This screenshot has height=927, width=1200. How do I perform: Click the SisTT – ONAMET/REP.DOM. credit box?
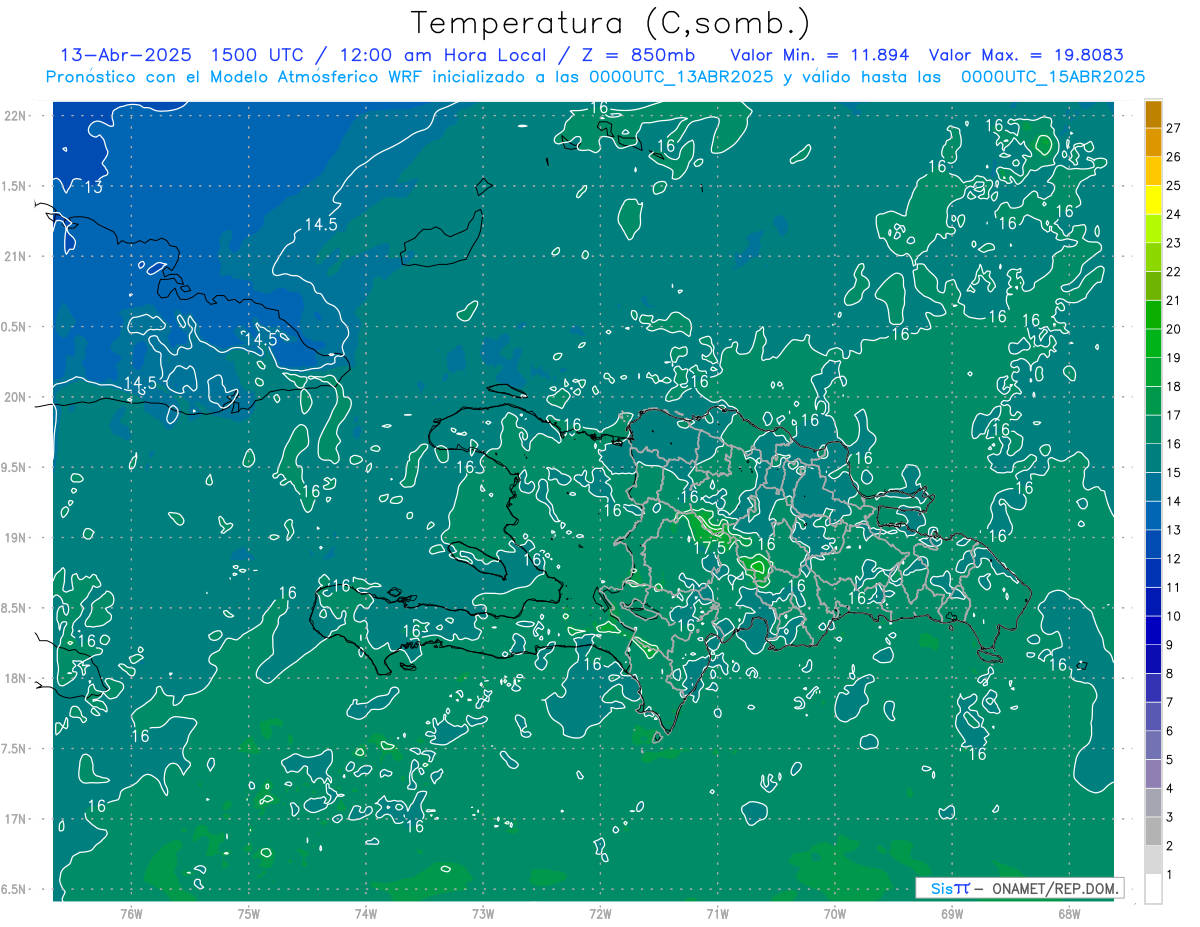[x=1019, y=888]
